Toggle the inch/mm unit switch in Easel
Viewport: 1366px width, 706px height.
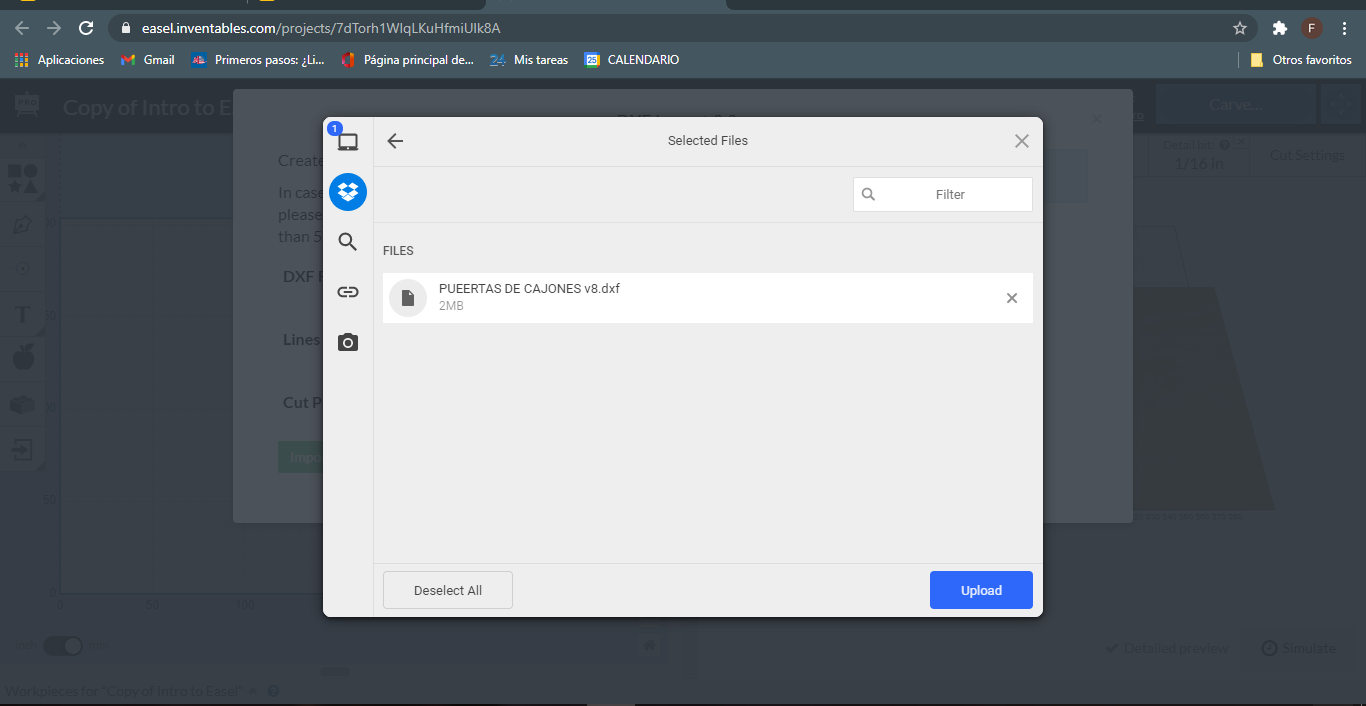pyautogui.click(x=63, y=646)
